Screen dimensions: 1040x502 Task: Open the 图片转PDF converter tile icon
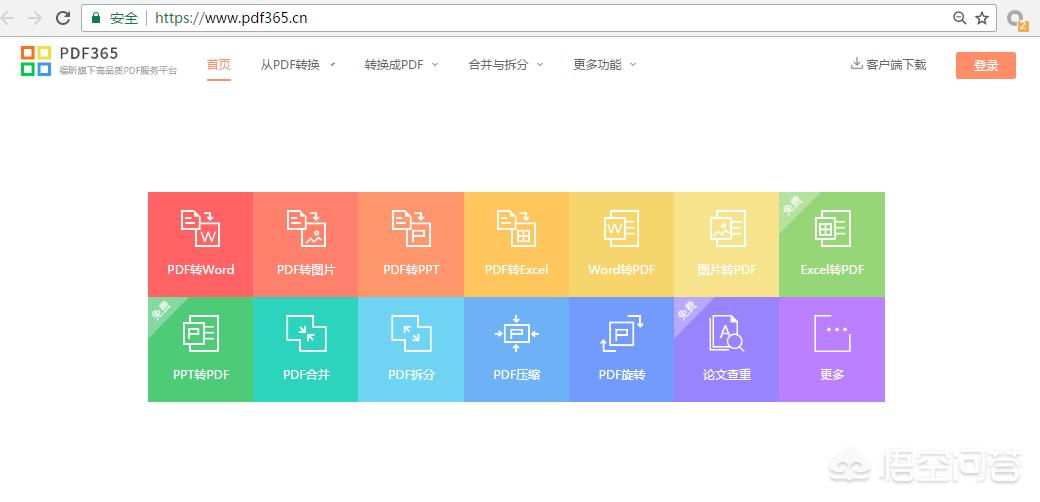coord(727,228)
